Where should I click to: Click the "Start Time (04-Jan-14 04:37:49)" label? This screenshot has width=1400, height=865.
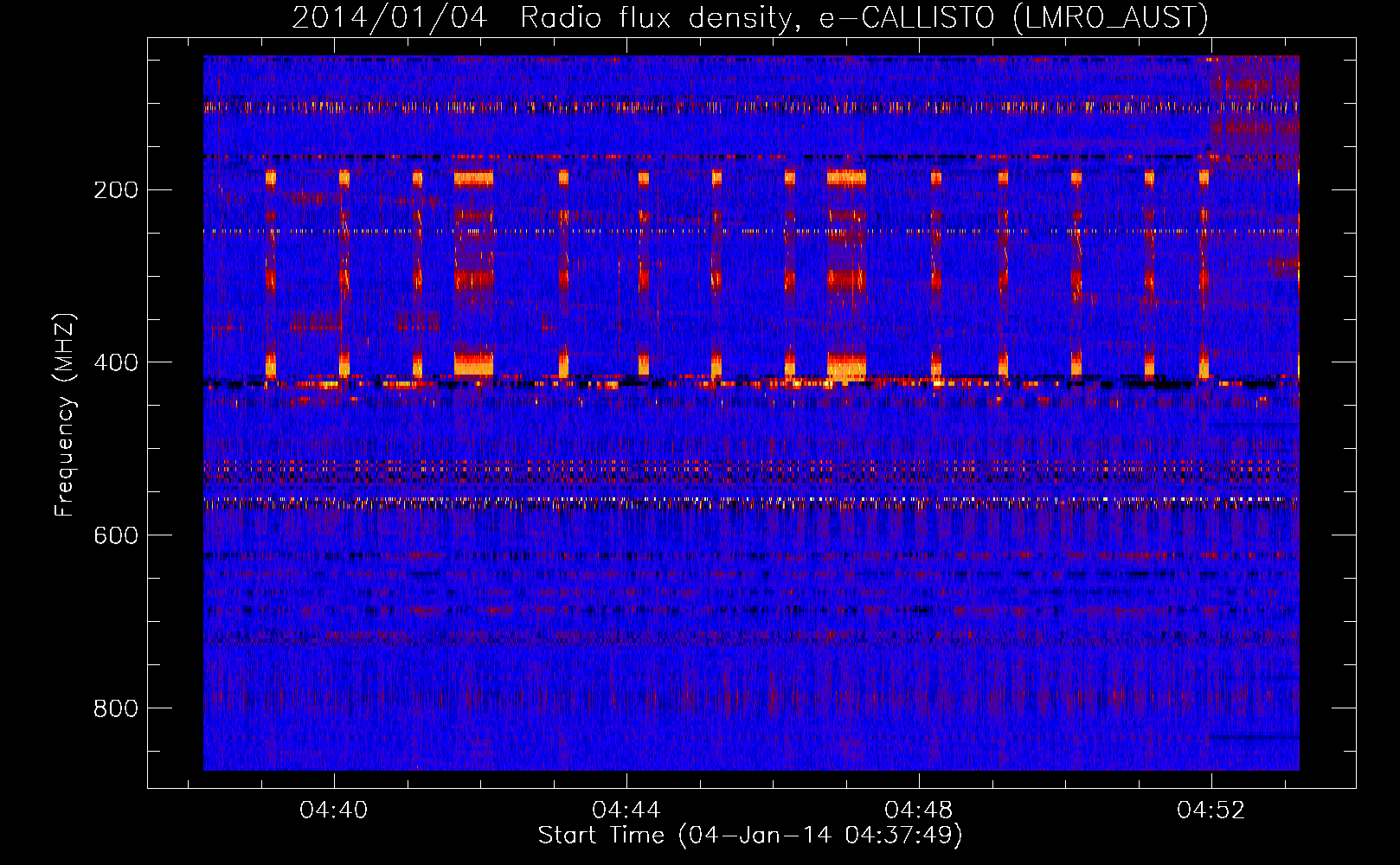coord(750,836)
